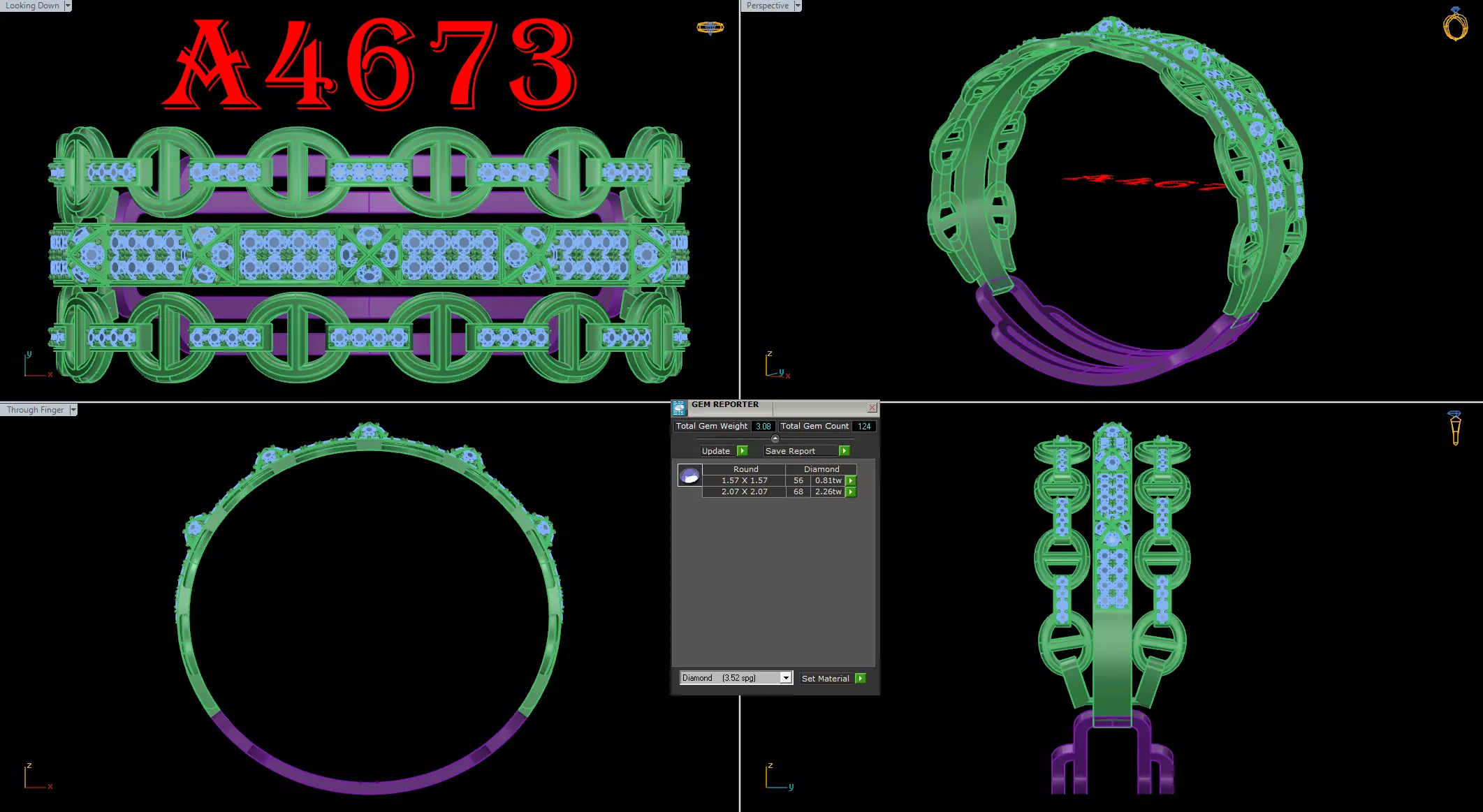Click the green arrow next to Set Material
The height and width of the screenshot is (812, 1483).
[861, 679]
